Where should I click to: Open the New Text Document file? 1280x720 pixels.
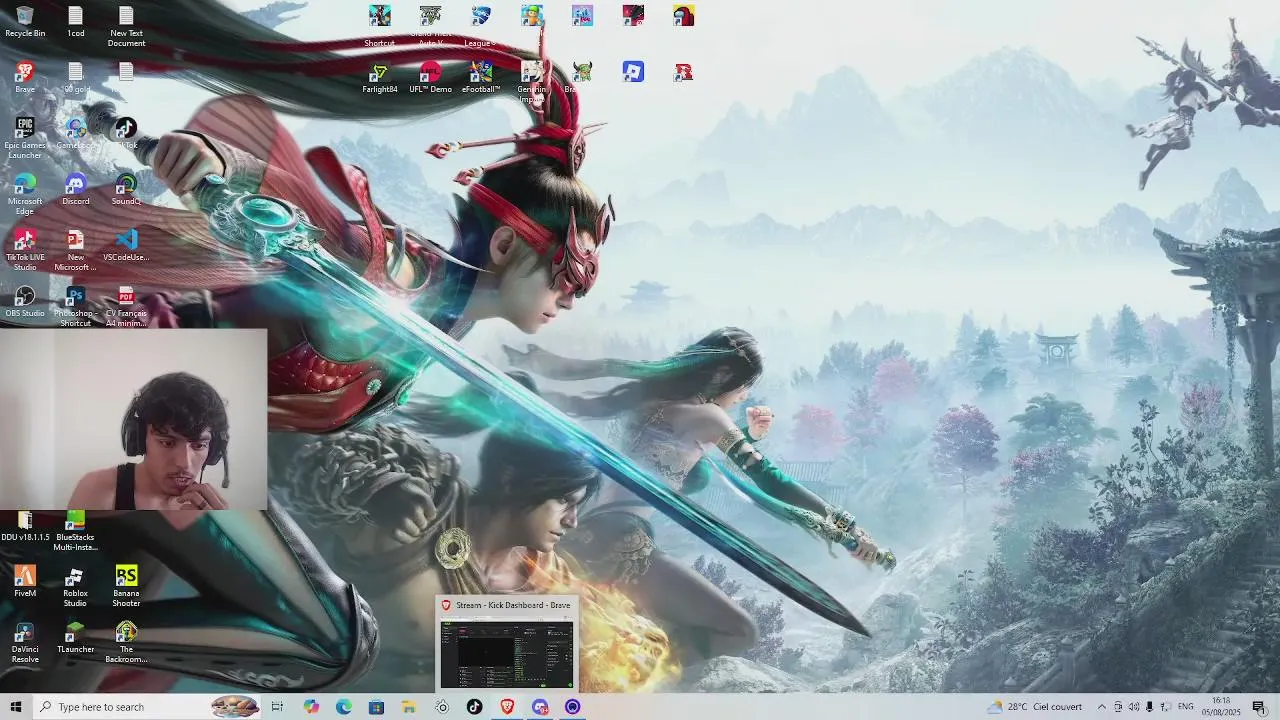point(126,26)
